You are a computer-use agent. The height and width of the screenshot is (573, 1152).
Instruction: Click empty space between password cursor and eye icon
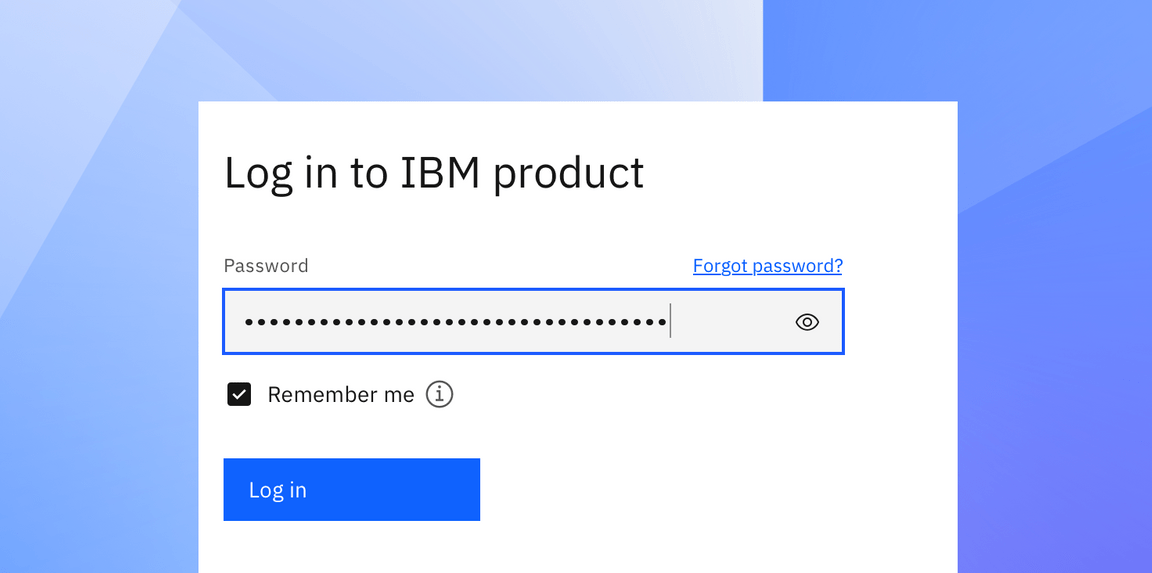tap(731, 322)
